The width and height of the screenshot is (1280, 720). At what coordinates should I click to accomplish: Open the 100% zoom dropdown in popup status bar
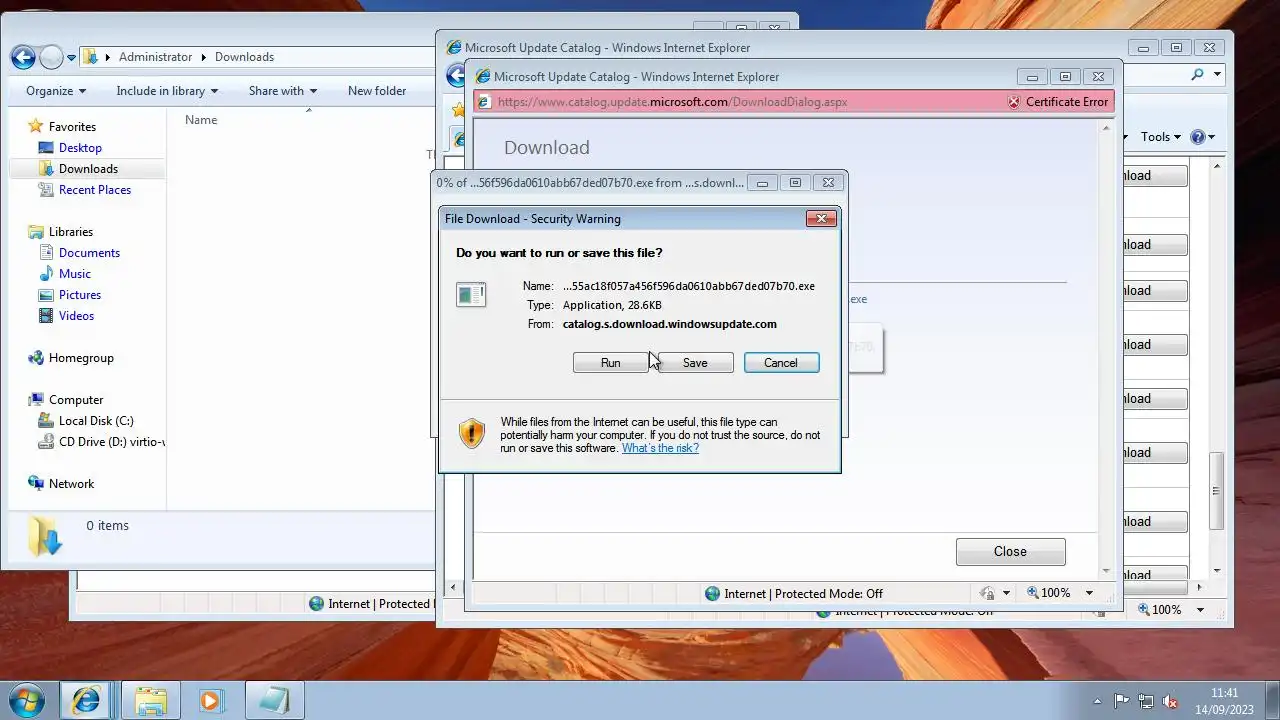pos(1089,594)
